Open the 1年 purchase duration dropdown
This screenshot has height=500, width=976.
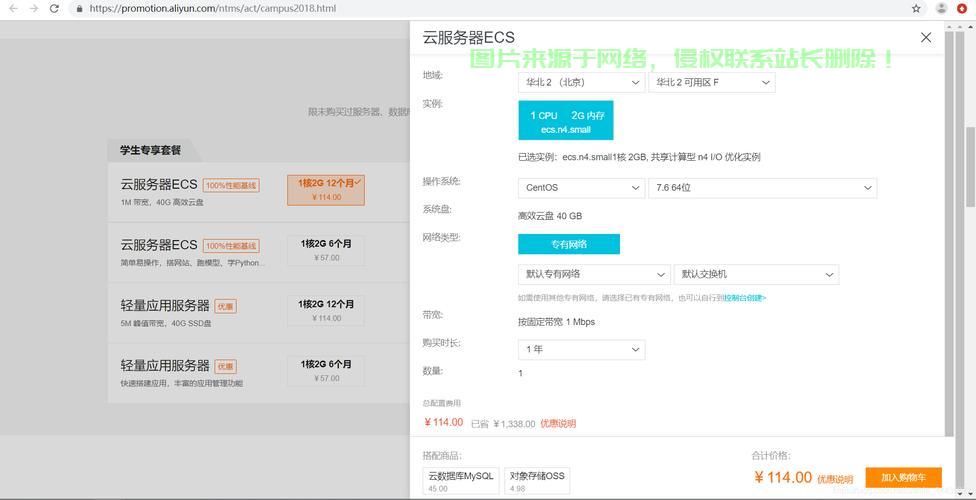tap(581, 349)
